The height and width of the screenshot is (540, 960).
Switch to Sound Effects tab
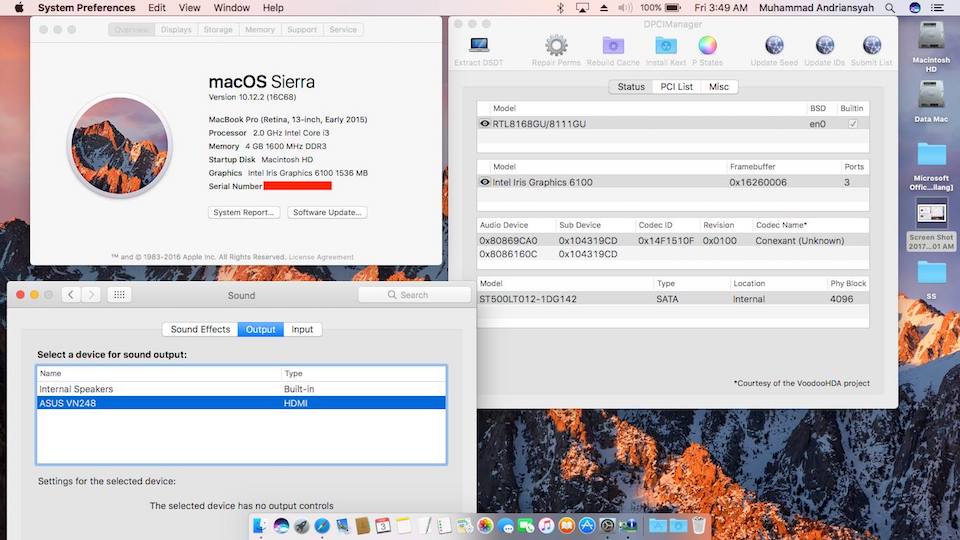pyautogui.click(x=200, y=329)
